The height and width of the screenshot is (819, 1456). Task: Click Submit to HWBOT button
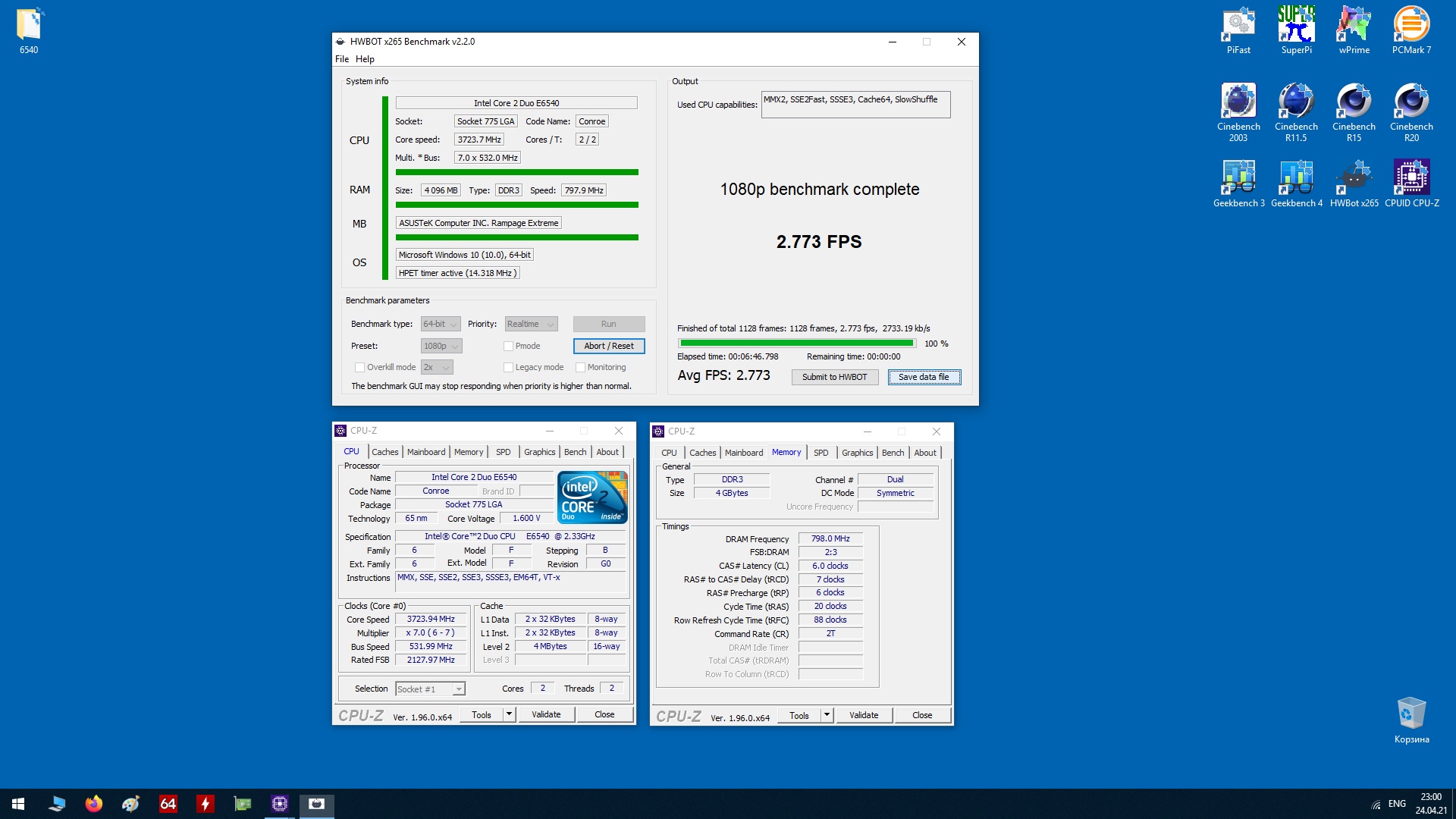[x=834, y=377]
